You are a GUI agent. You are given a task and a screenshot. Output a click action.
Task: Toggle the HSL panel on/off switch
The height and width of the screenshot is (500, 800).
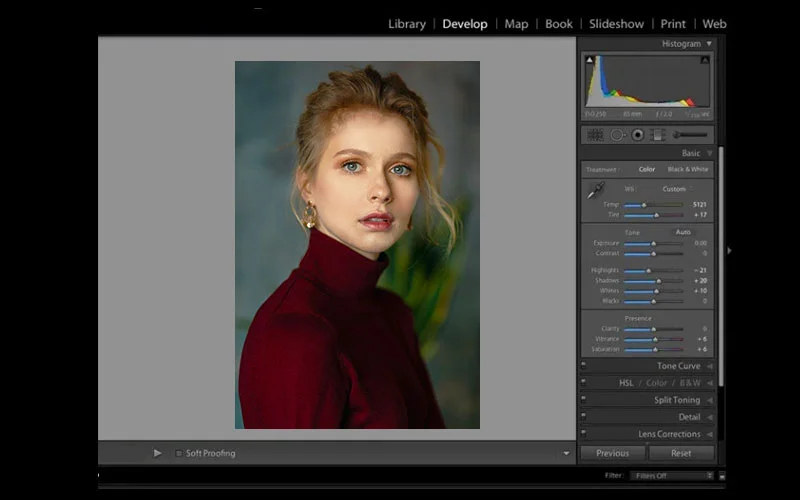(584, 382)
